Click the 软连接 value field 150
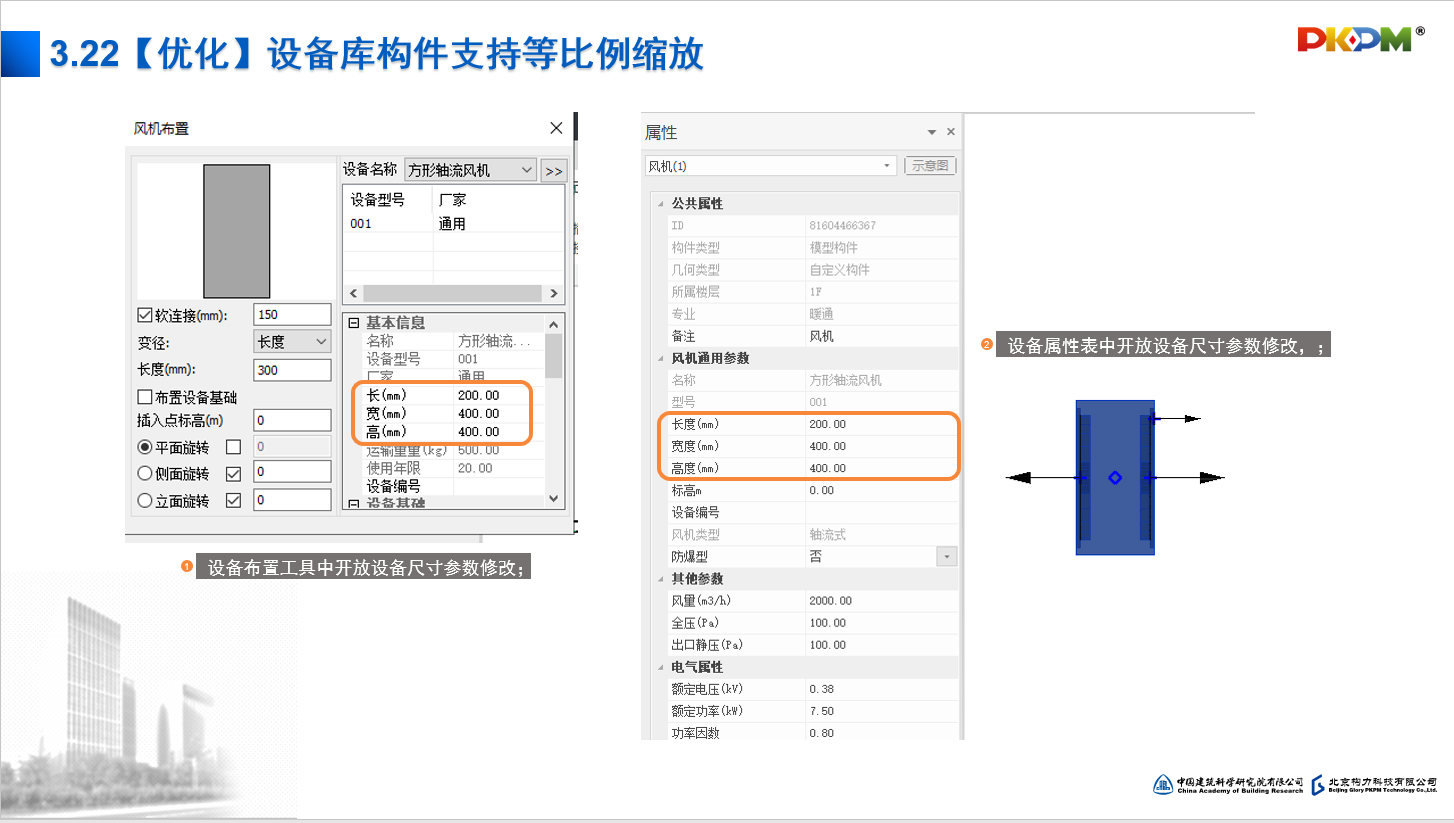Viewport: 1454px width, 823px height. coord(292,315)
